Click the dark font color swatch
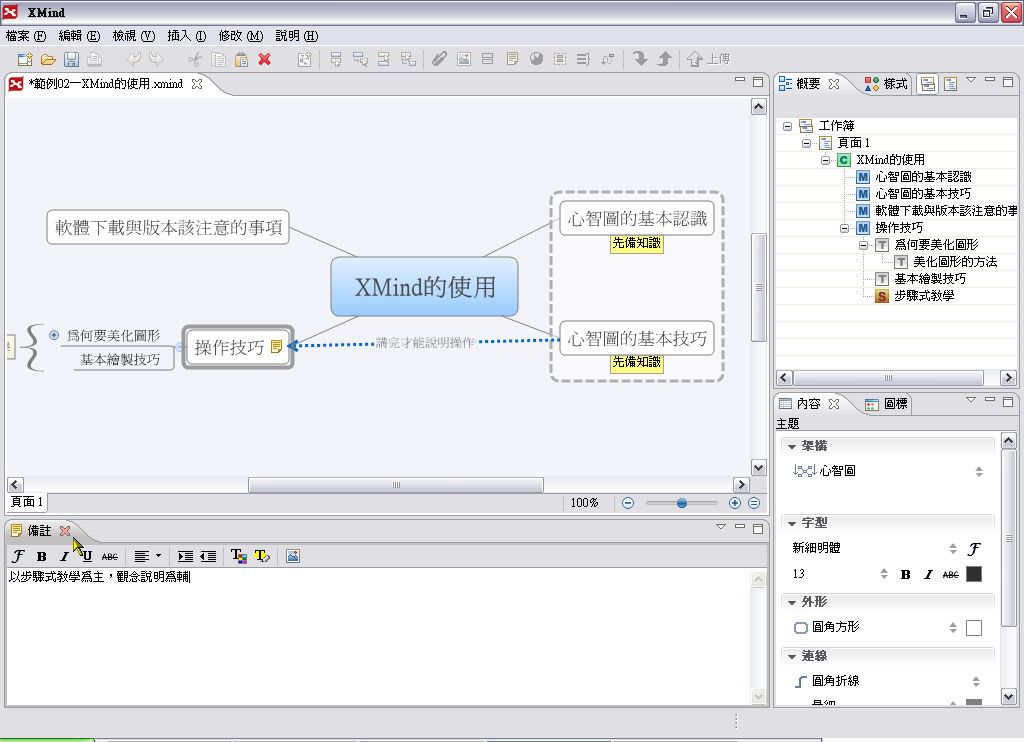The height and width of the screenshot is (742, 1024). 974,574
